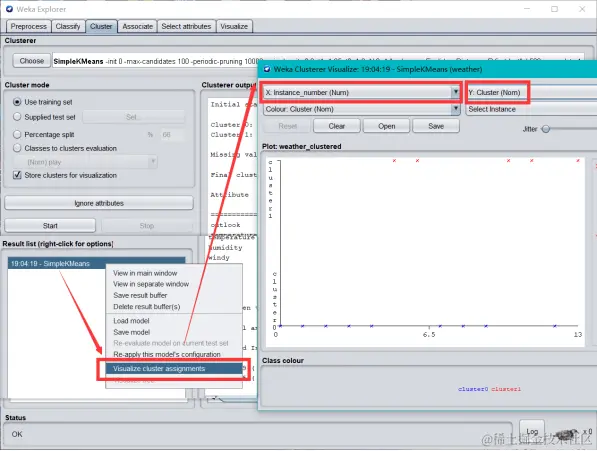Choose Percentage split cluster mode
The image size is (597, 451).
tap(17, 134)
